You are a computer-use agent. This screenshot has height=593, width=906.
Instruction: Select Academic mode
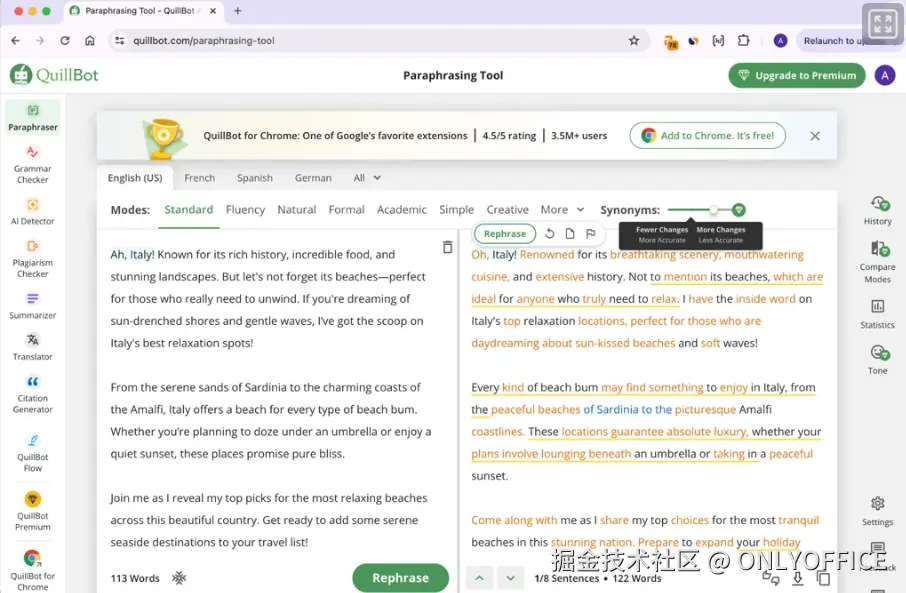coord(402,210)
